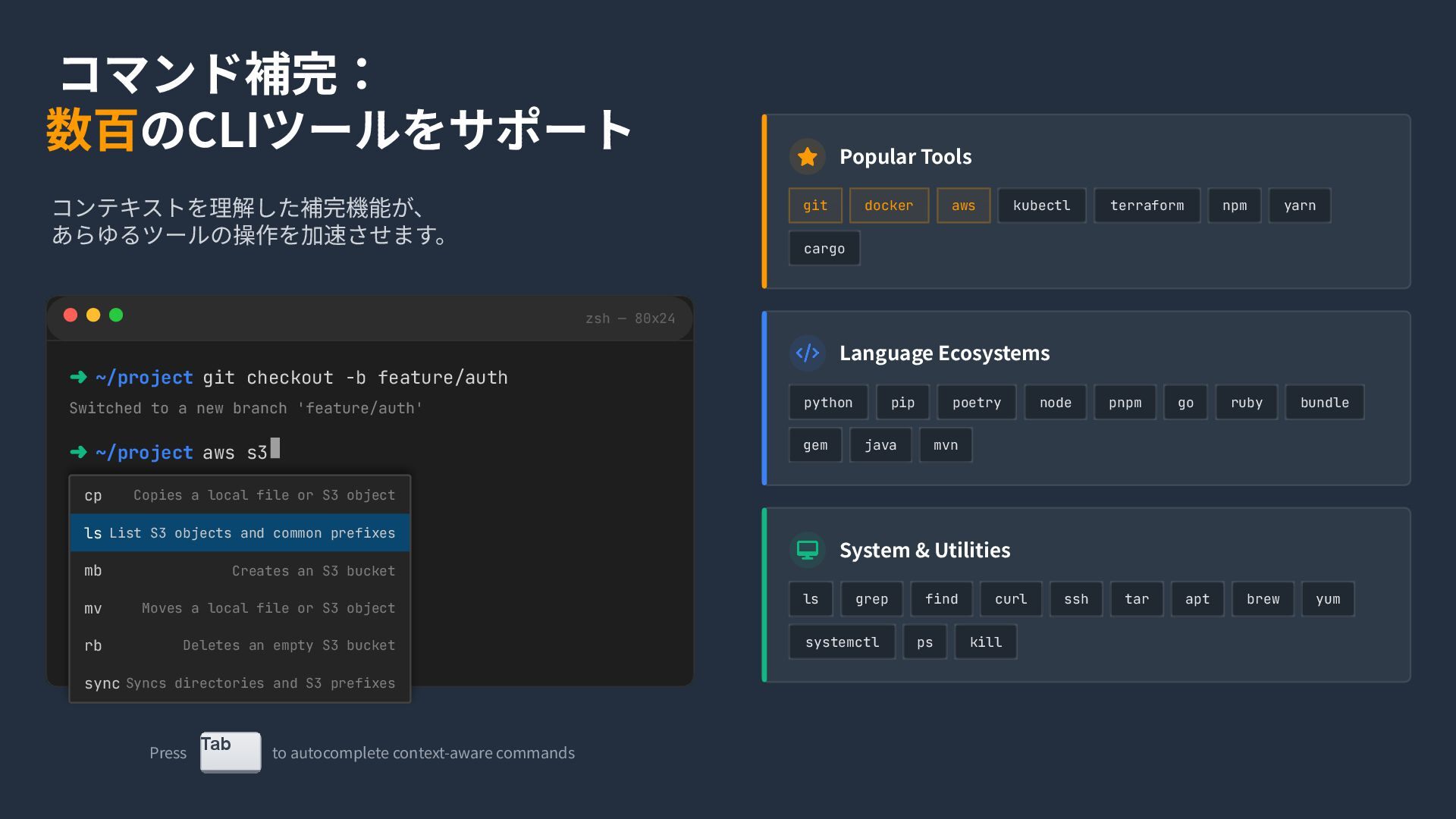Click the red close dot in terminal
Image resolution: width=1456 pixels, height=819 pixels.
pyautogui.click(x=71, y=315)
